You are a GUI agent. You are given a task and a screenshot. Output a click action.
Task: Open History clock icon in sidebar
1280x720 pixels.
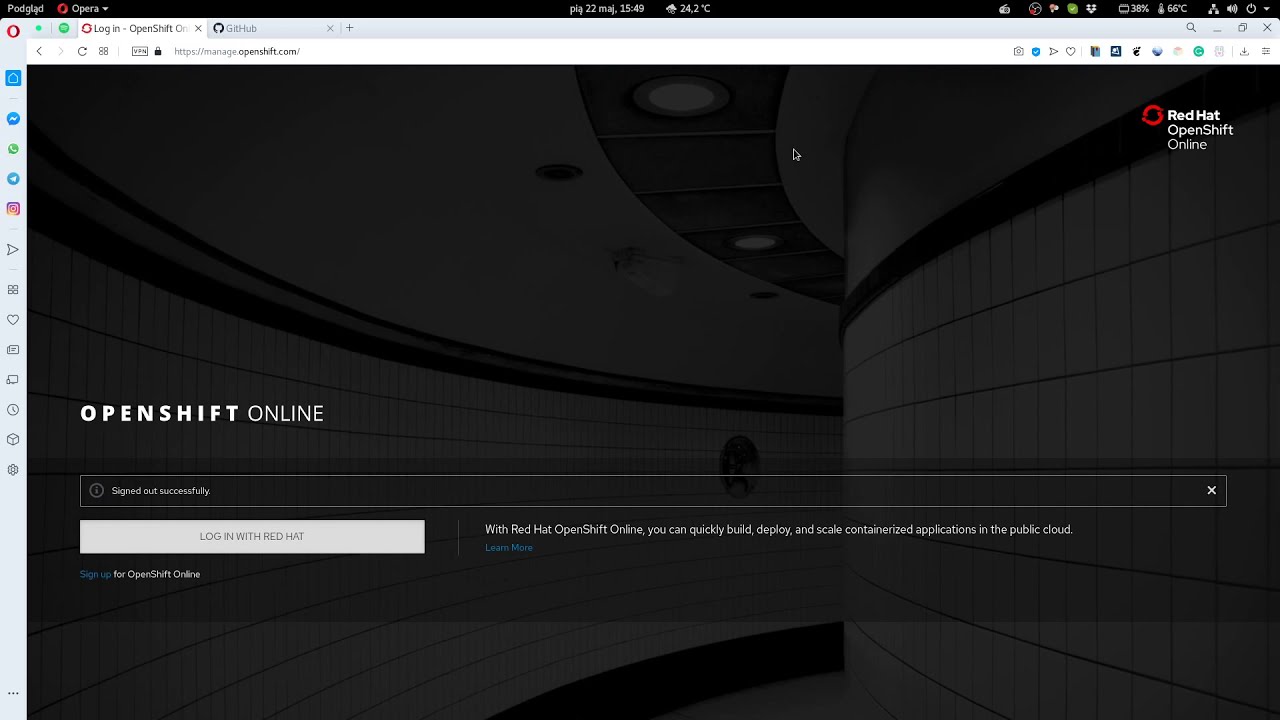(x=13, y=410)
